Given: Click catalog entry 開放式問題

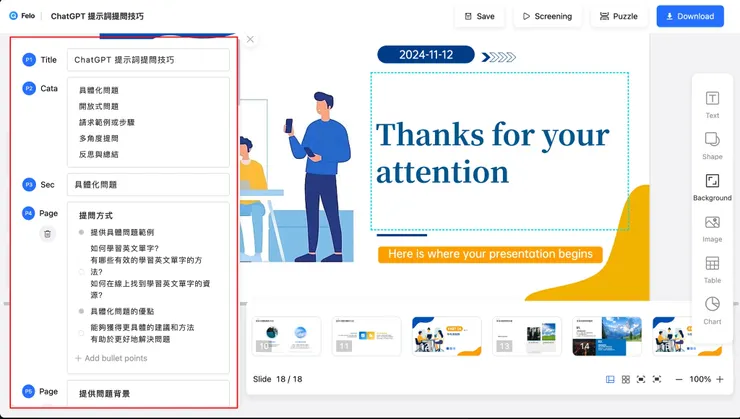Looking at the screenshot, I should pyautogui.click(x=99, y=106).
